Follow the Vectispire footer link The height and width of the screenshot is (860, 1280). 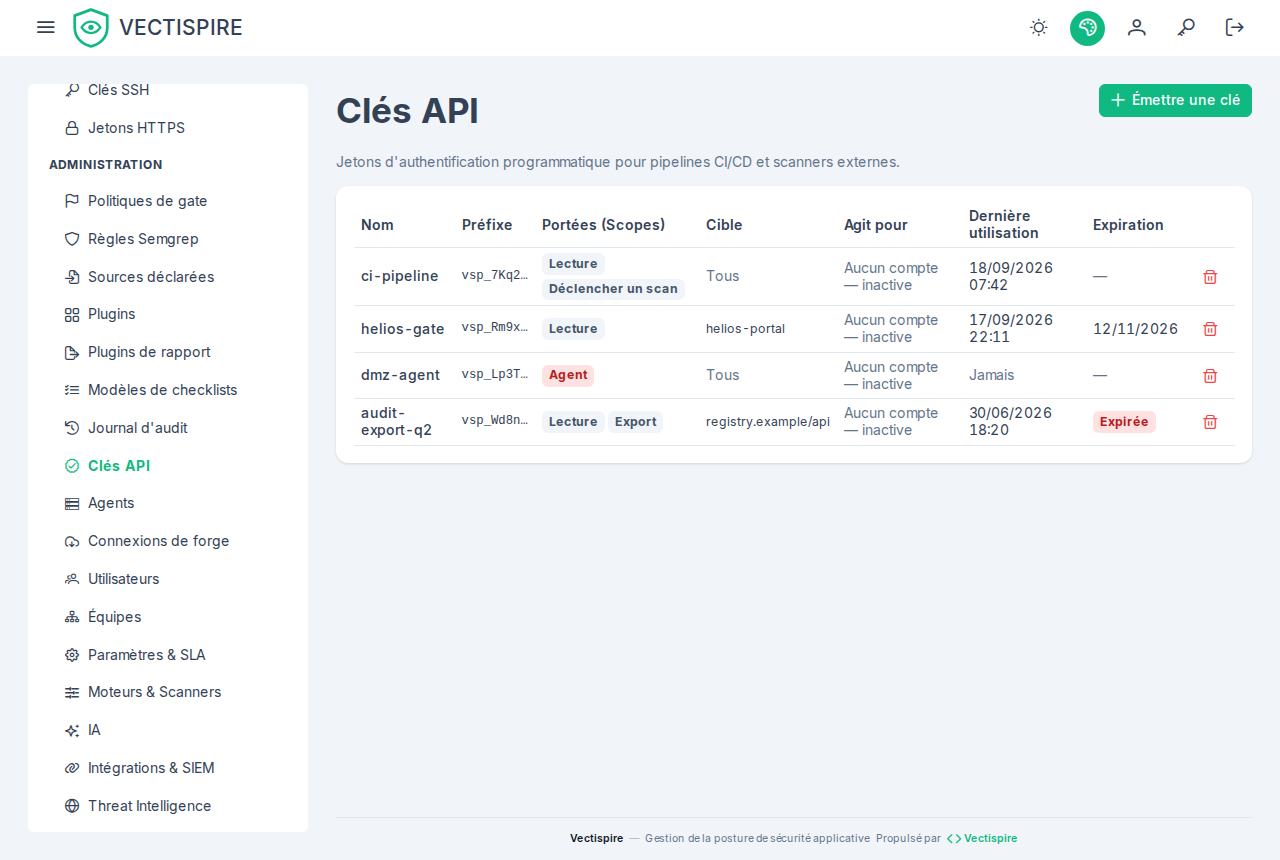pos(982,838)
